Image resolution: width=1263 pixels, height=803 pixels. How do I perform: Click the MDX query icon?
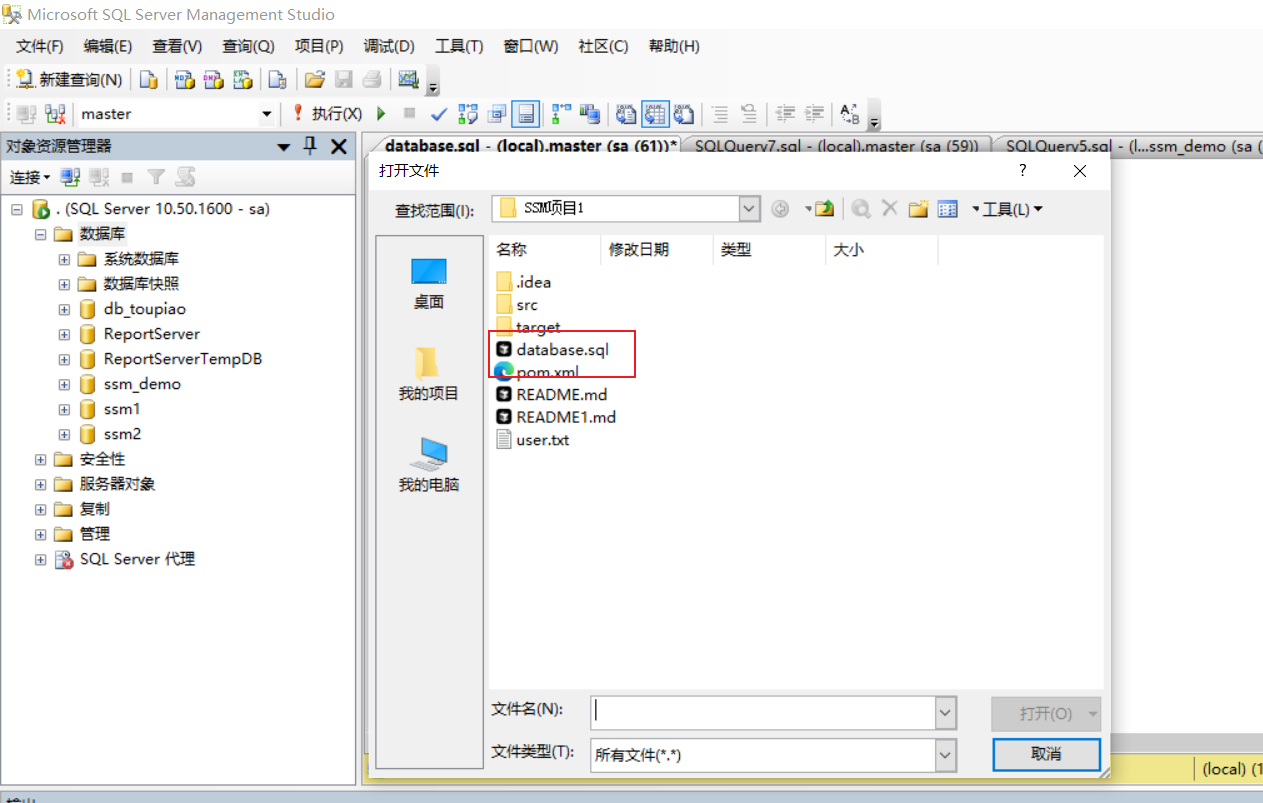(x=184, y=80)
